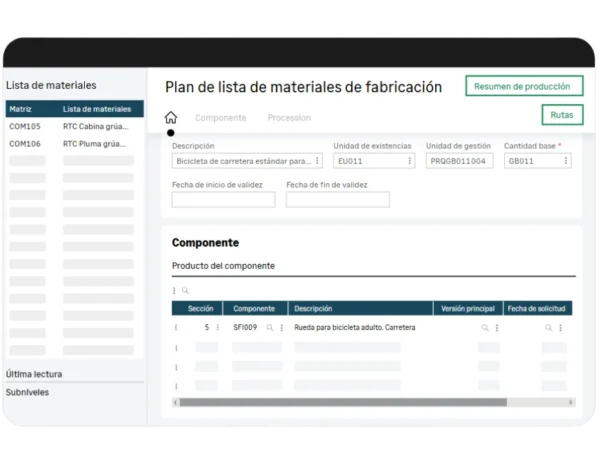Expand Subniveles section
This screenshot has height=463, width=600.
pyautogui.click(x=27, y=392)
